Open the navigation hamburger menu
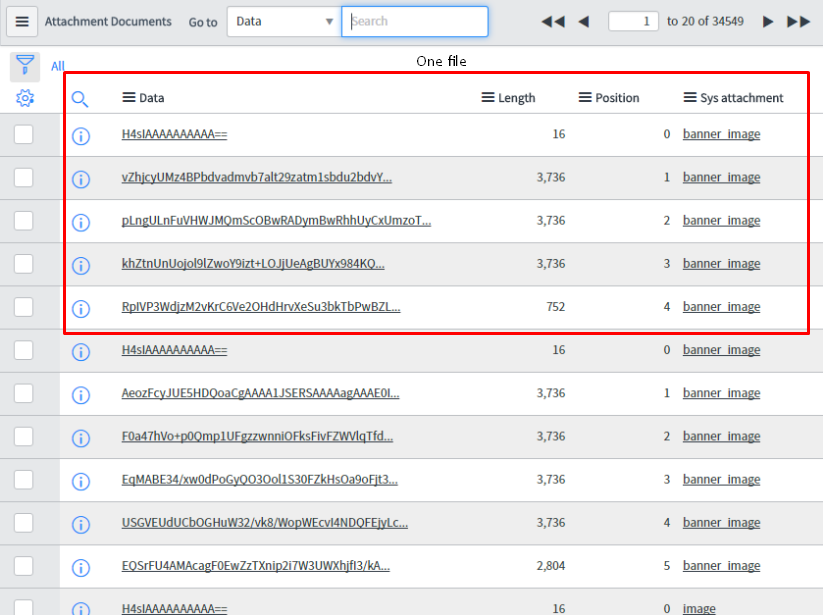Screen dimensions: 823x615 coord(22,21)
